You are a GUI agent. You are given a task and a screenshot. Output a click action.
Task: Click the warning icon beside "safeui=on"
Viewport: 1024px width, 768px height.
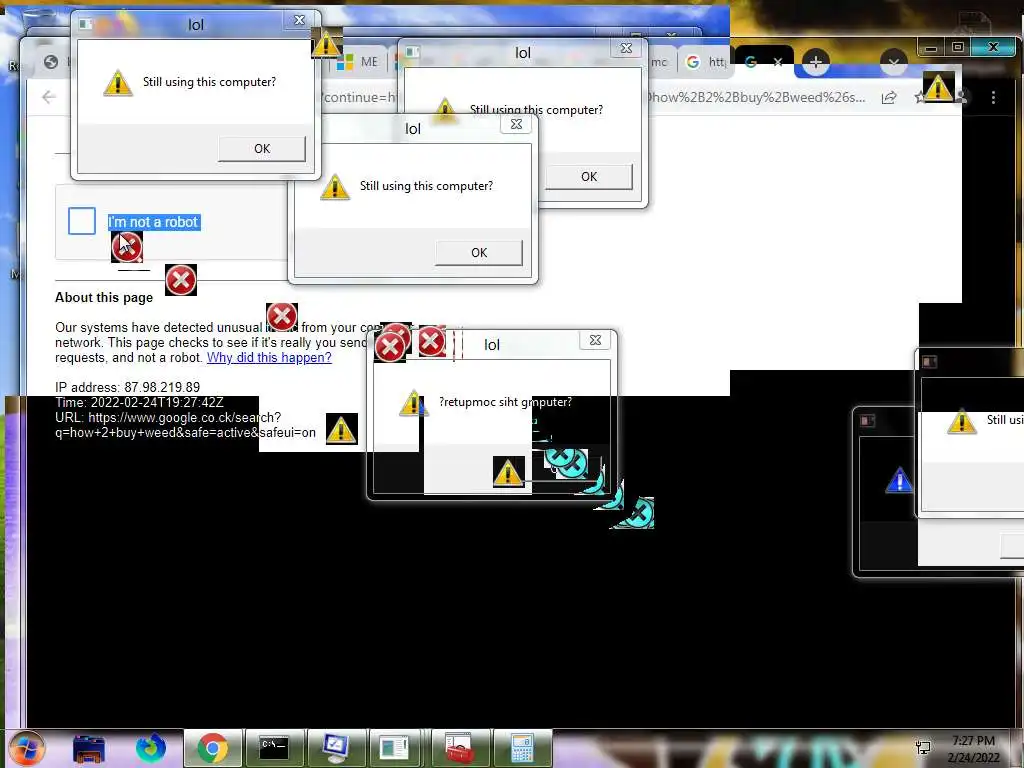coord(341,430)
